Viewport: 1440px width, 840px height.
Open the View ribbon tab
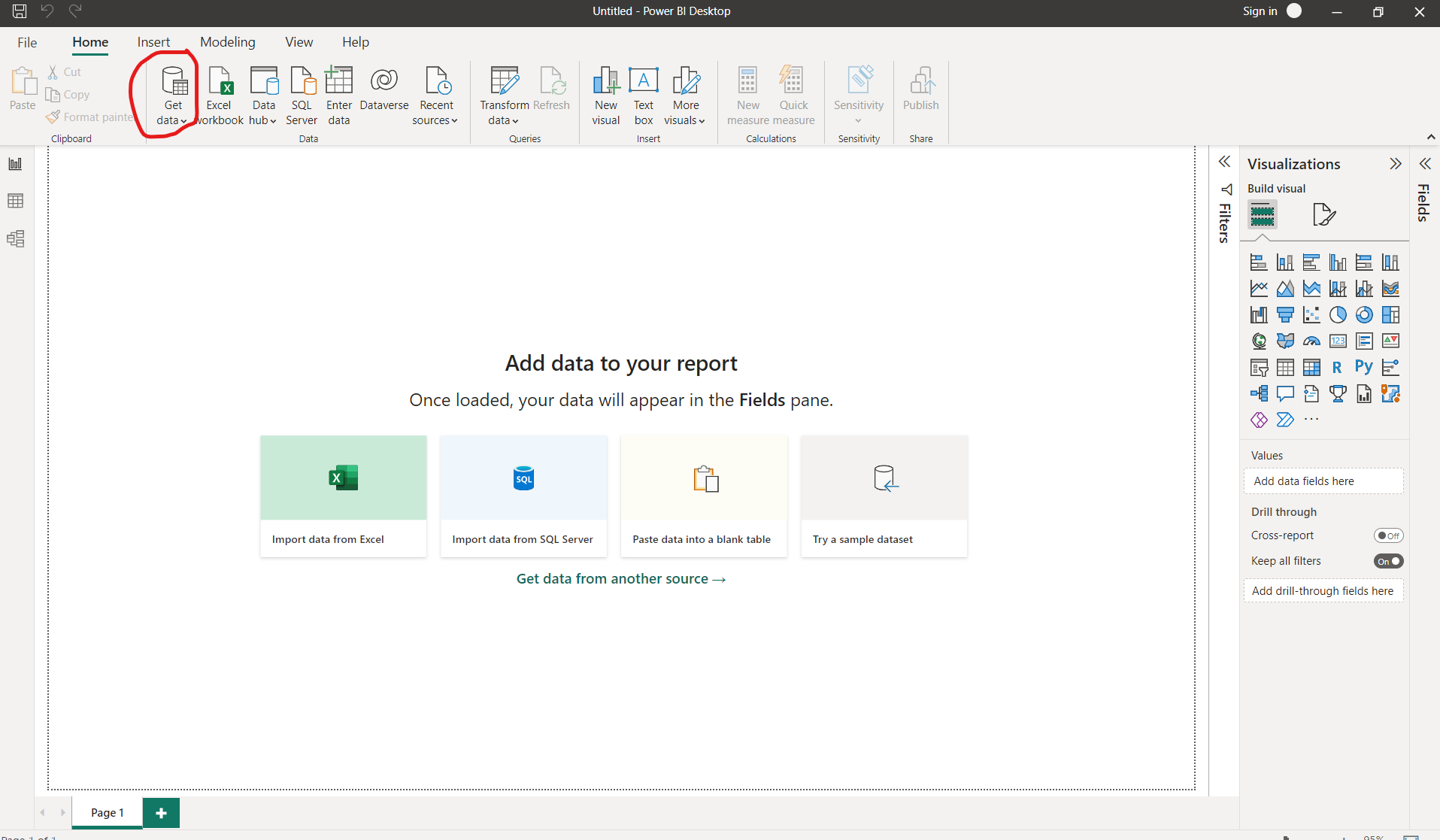(299, 42)
